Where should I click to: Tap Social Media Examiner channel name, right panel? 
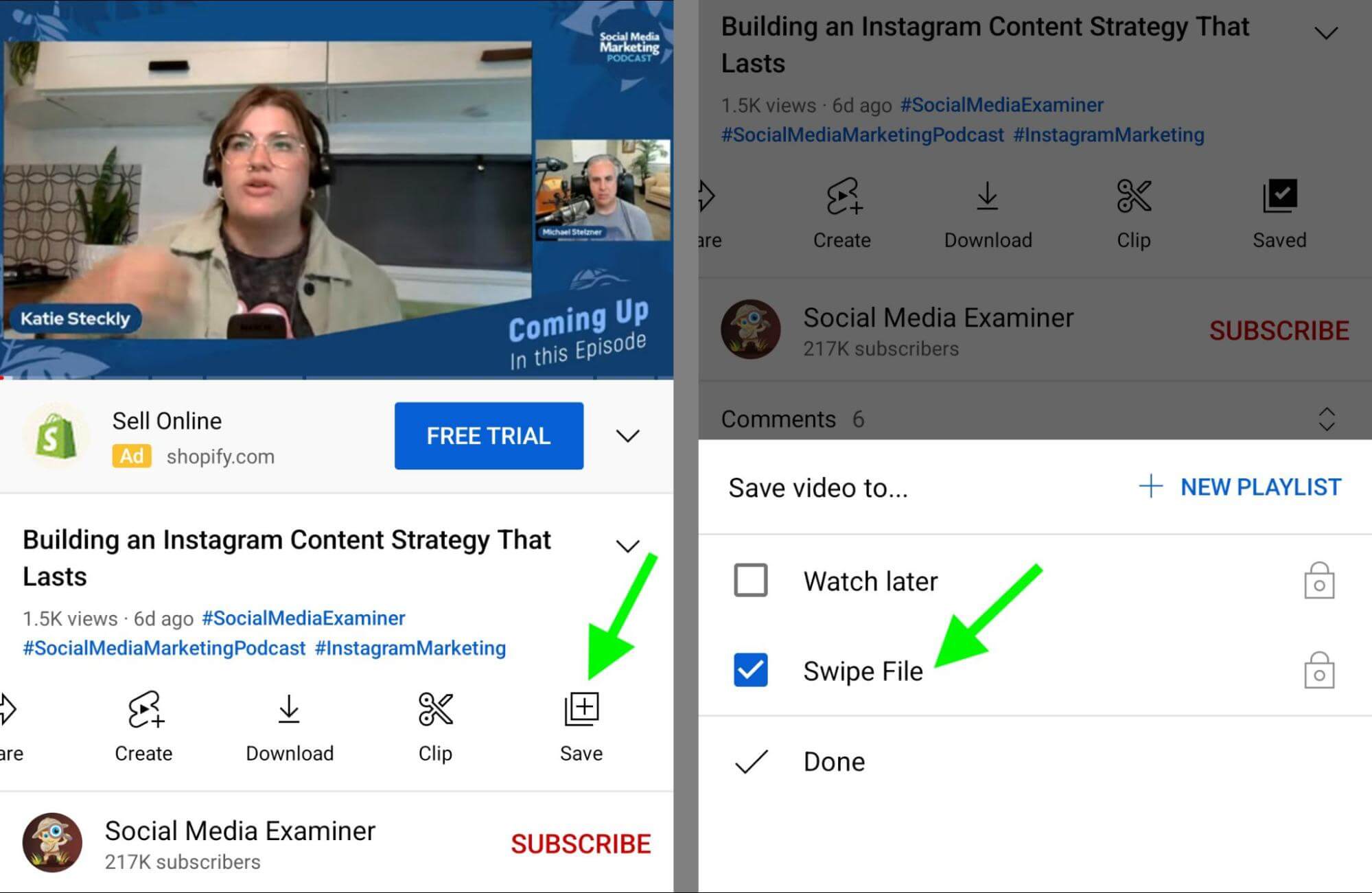click(x=938, y=317)
